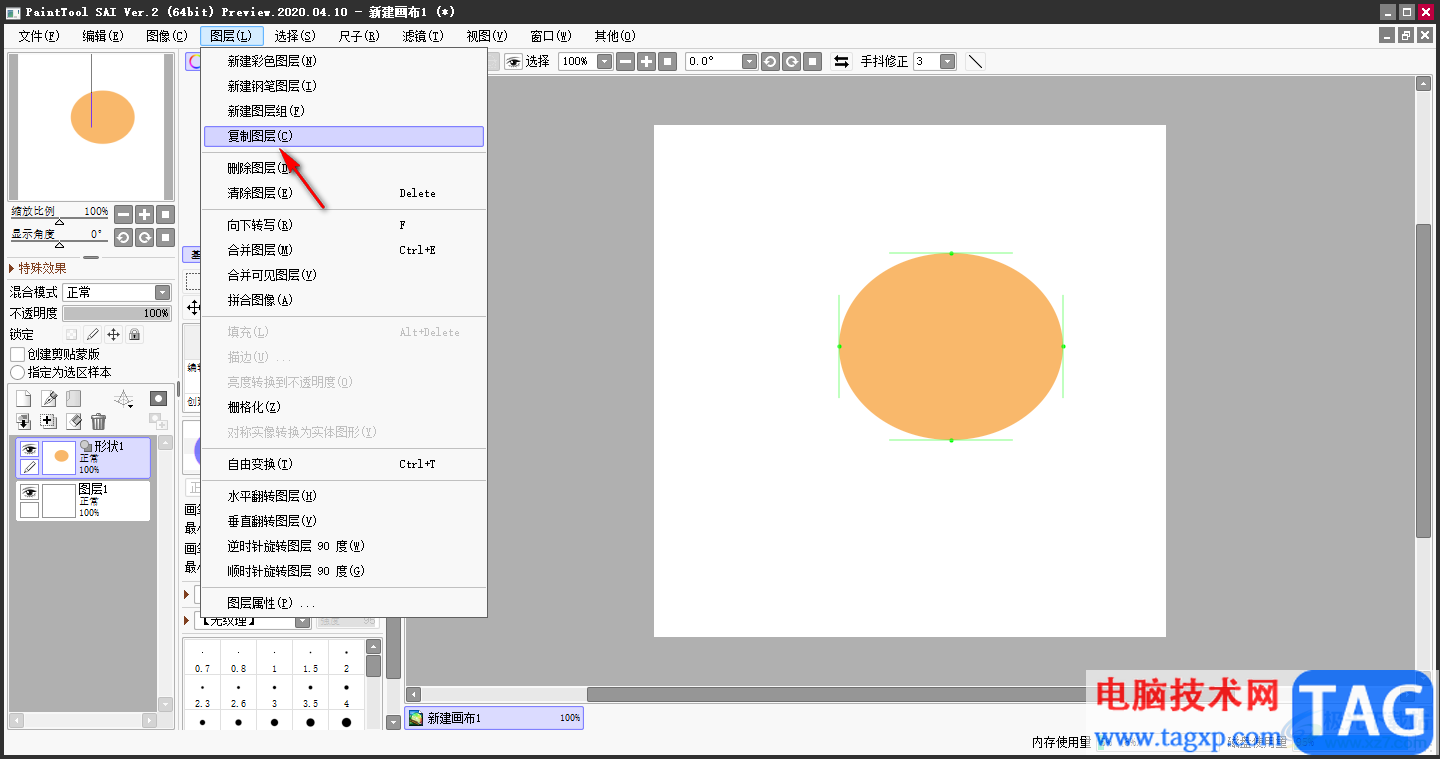The height and width of the screenshot is (759, 1440).
Task: Click the layer mask icon
Action: pyautogui.click(x=158, y=399)
